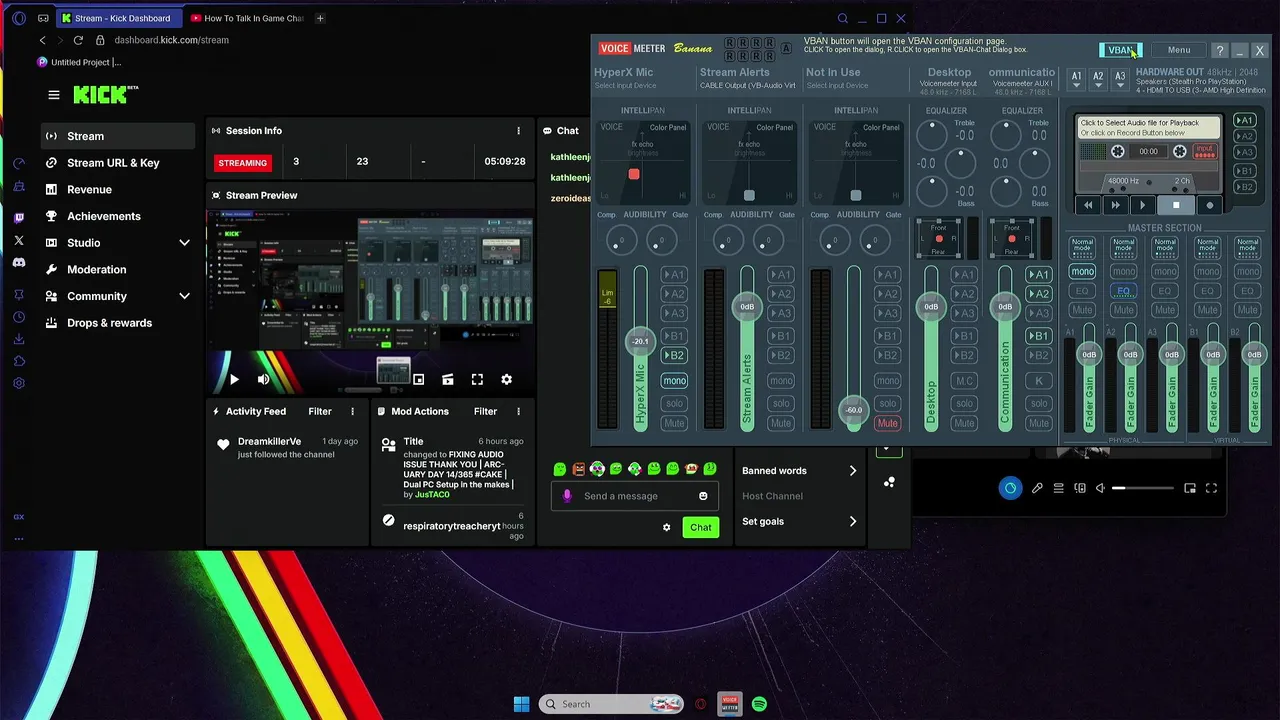Solo the Stream Alerts strip

pos(781,403)
